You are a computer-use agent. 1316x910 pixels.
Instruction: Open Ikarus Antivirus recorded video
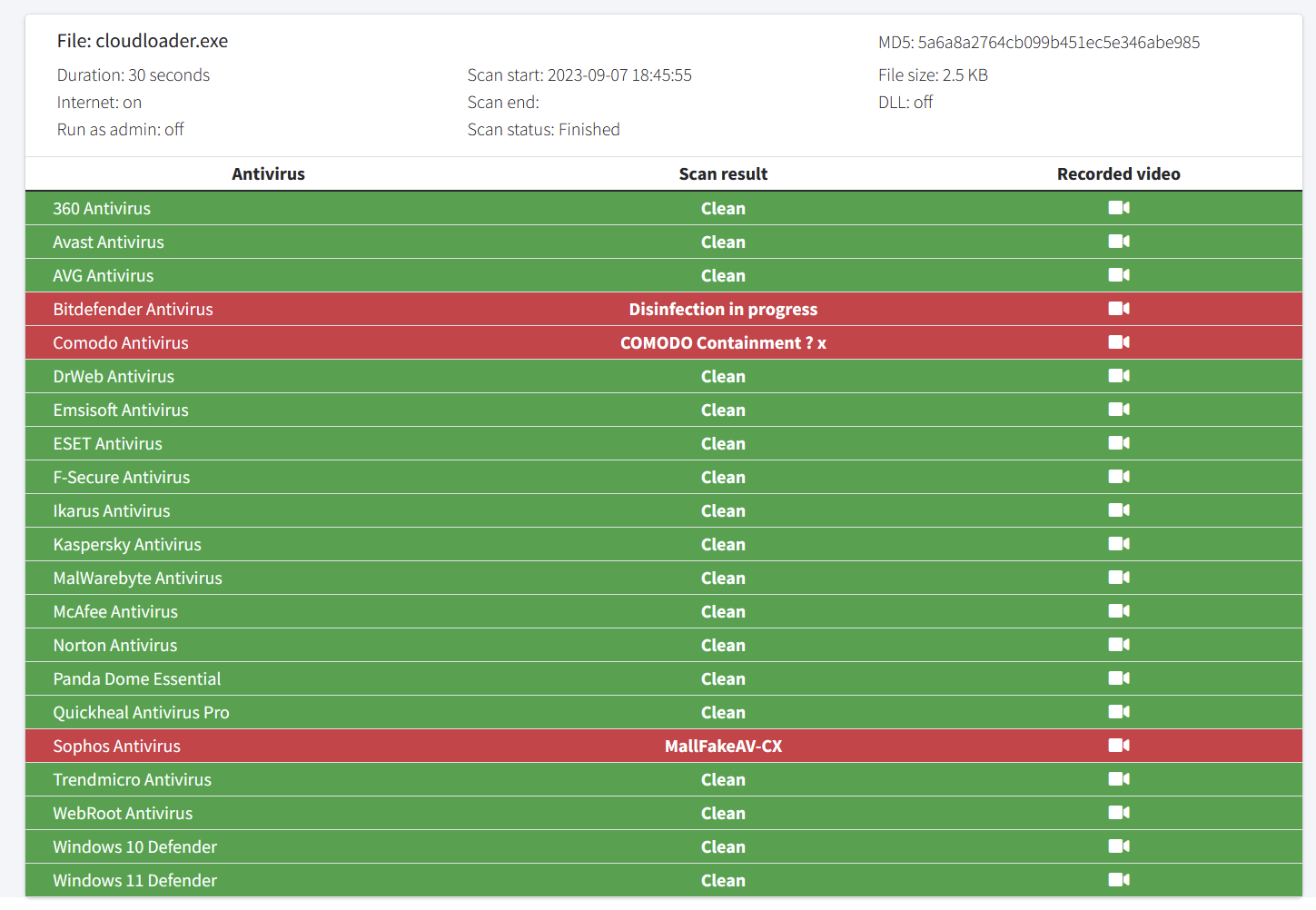pos(1119,510)
